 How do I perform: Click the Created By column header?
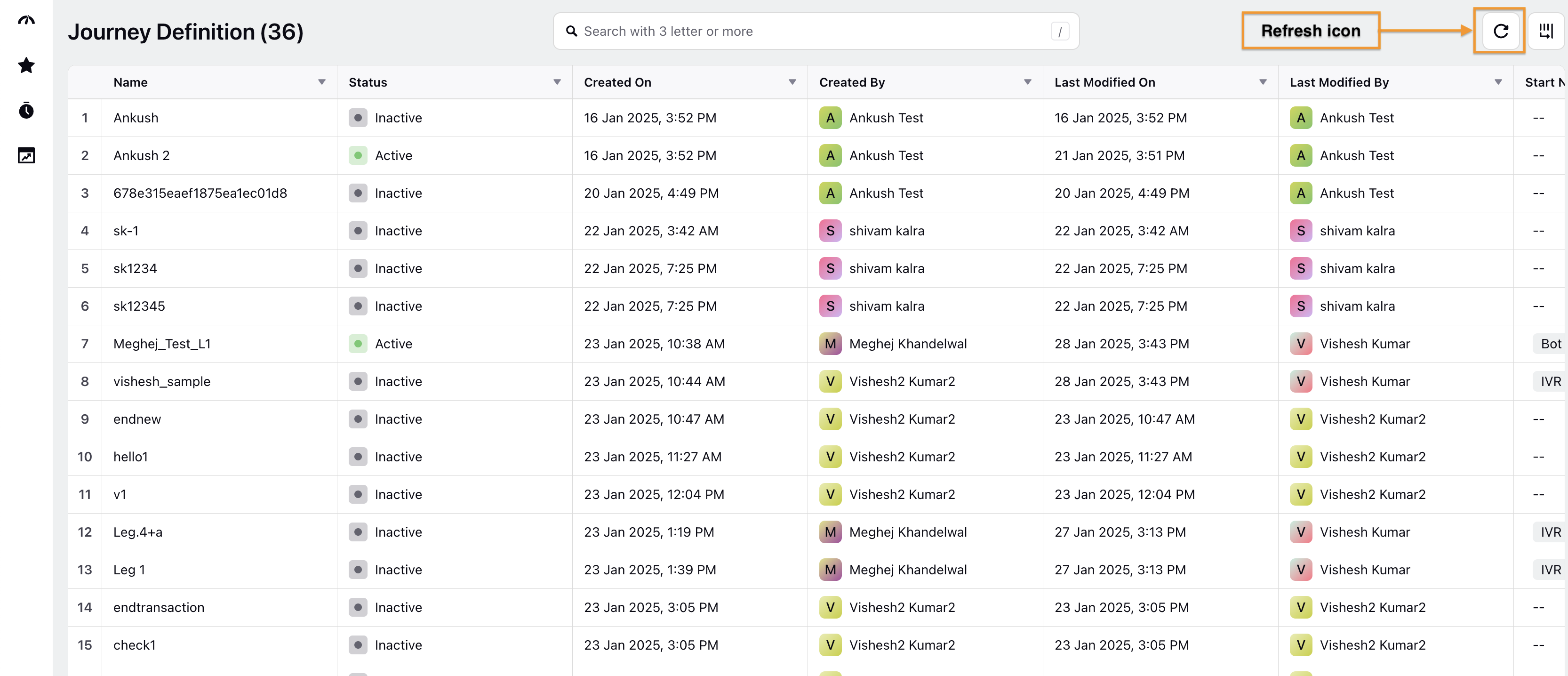pos(852,82)
